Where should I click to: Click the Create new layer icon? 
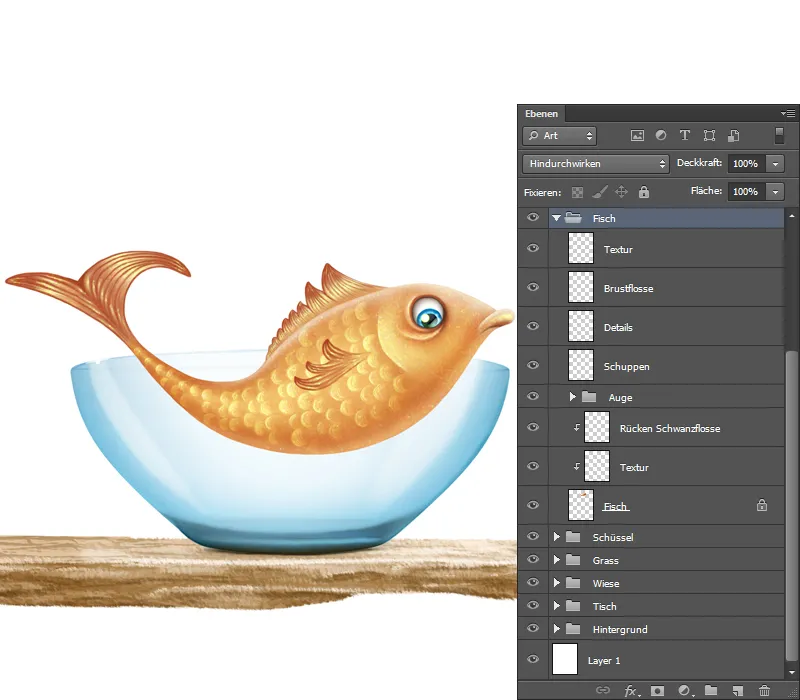738,690
